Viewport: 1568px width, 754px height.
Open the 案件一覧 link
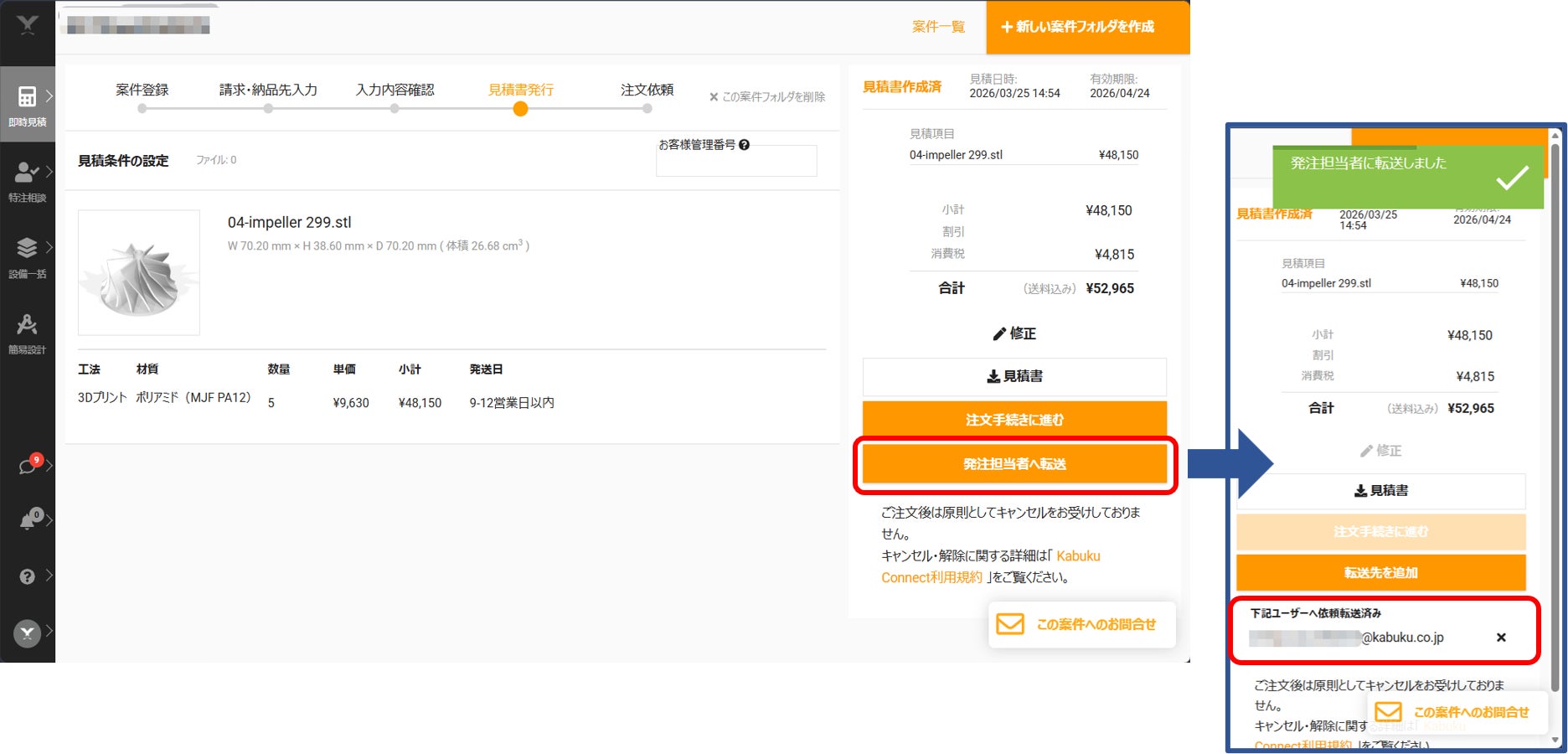[938, 27]
